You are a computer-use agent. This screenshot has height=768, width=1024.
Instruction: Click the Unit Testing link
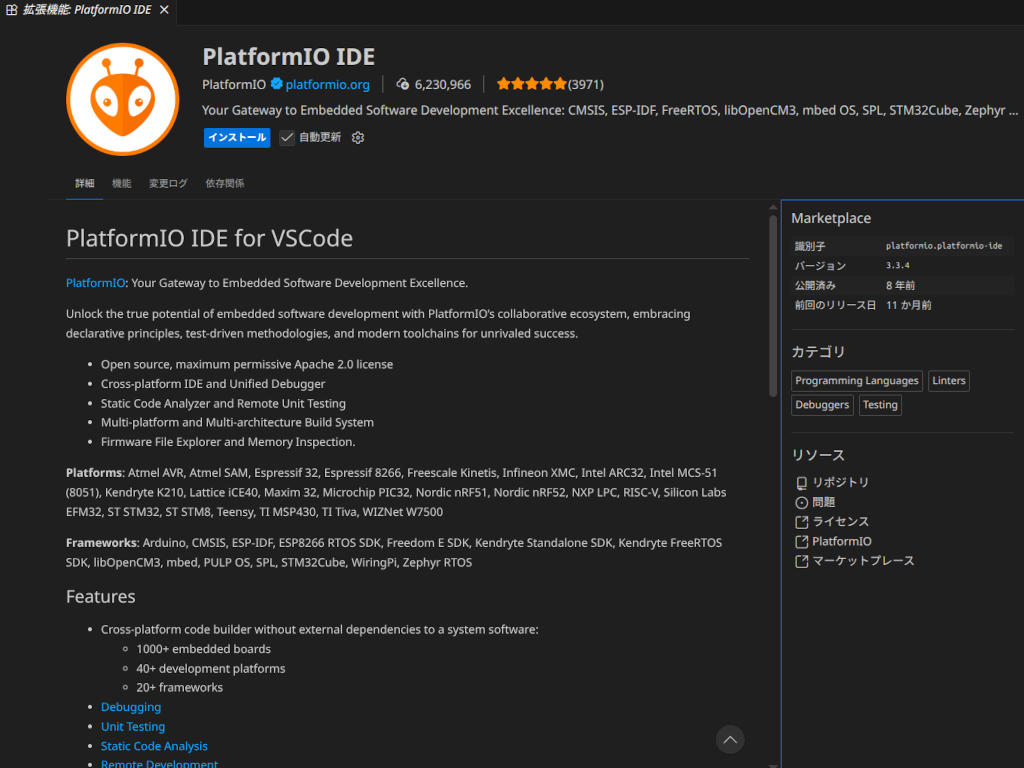133,727
